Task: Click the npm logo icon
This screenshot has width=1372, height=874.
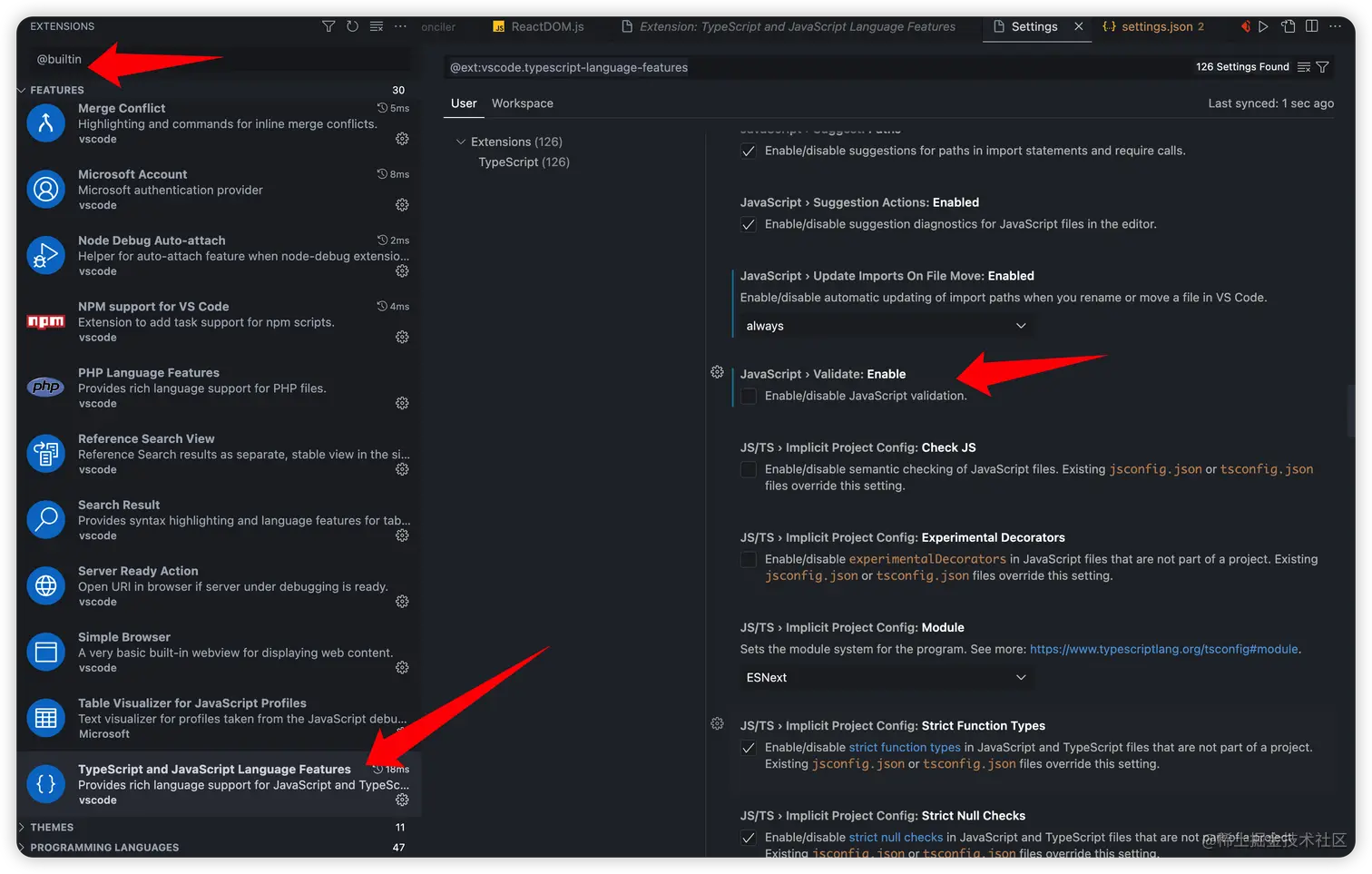Action: 46,321
